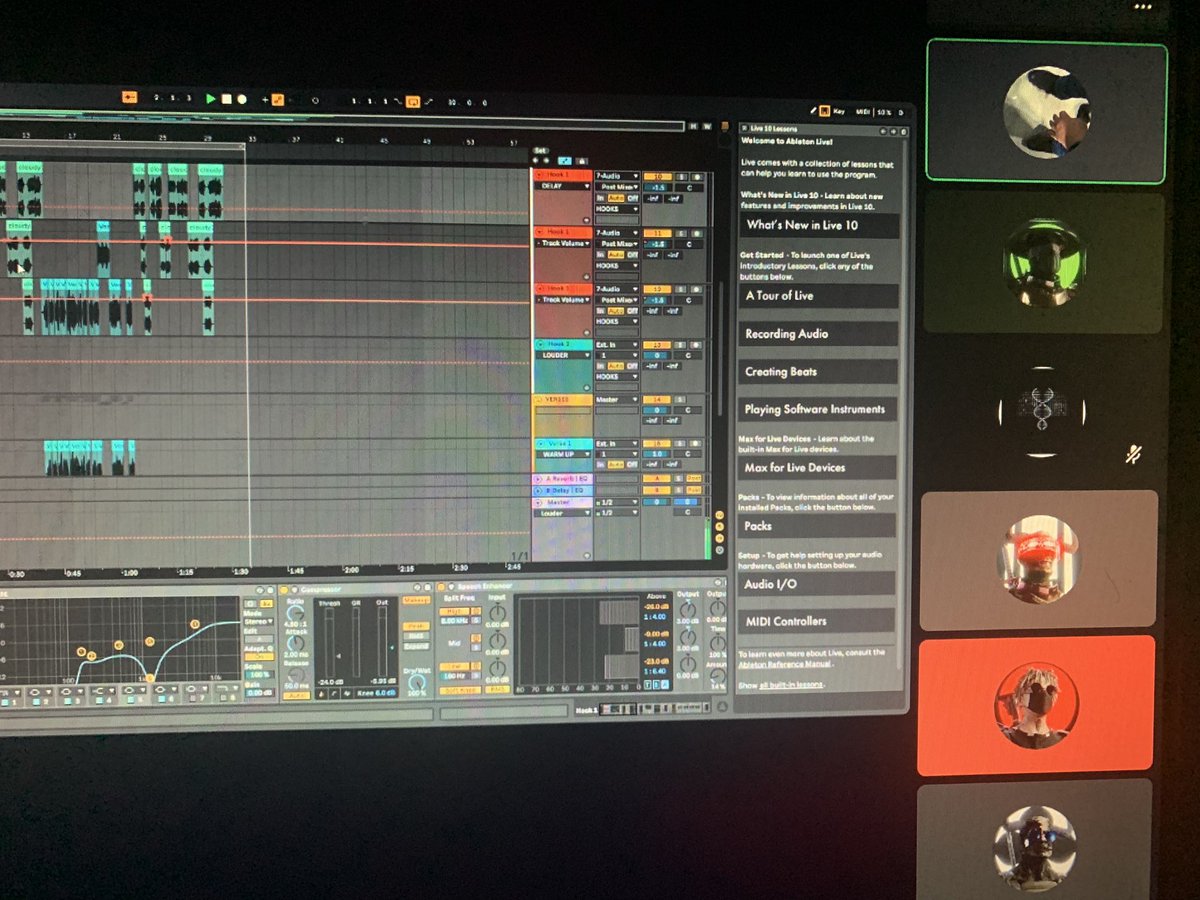
Task: Open Playing Software Instruments lesson
Action: tap(817, 410)
